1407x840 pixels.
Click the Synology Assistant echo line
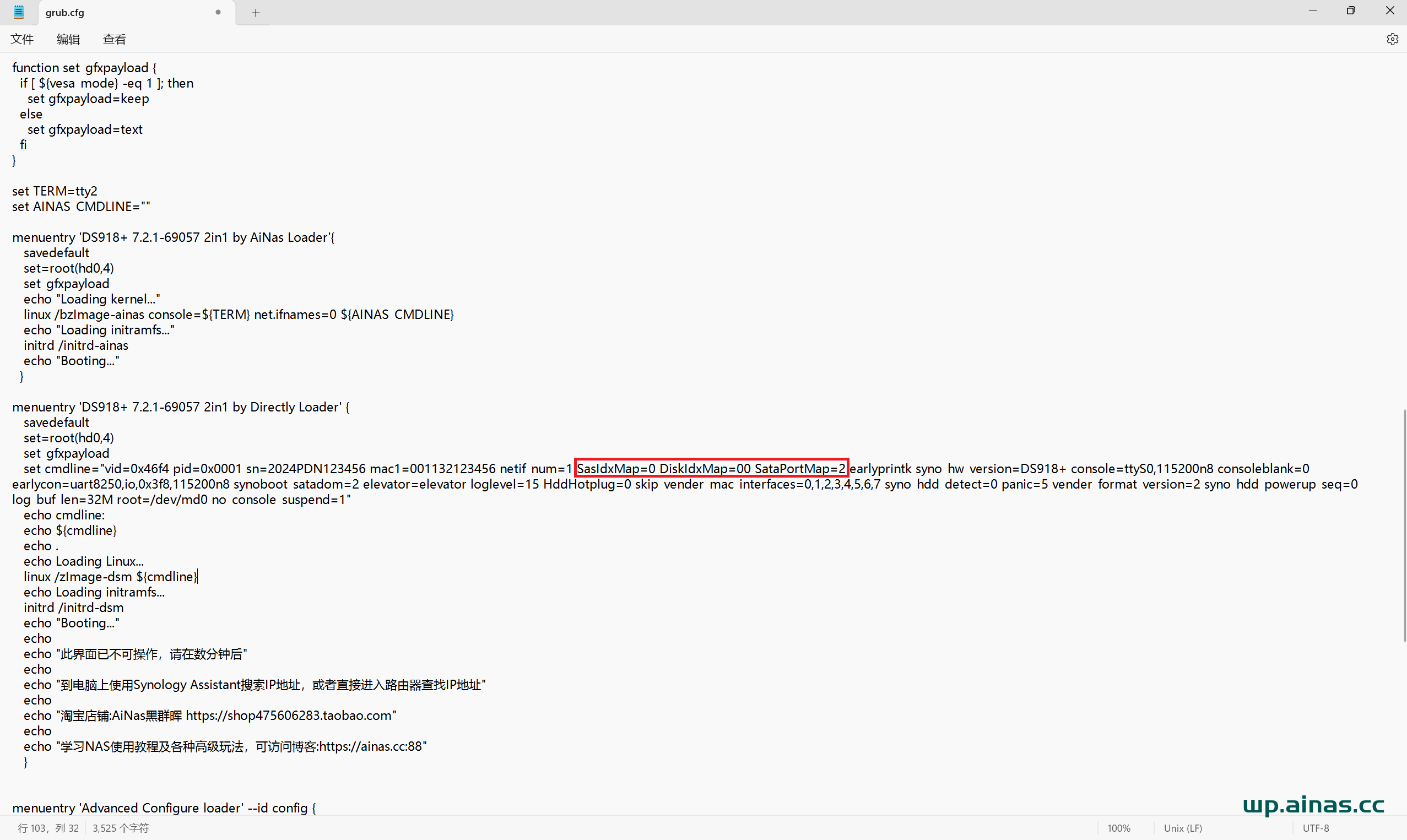pyautogui.click(x=255, y=685)
